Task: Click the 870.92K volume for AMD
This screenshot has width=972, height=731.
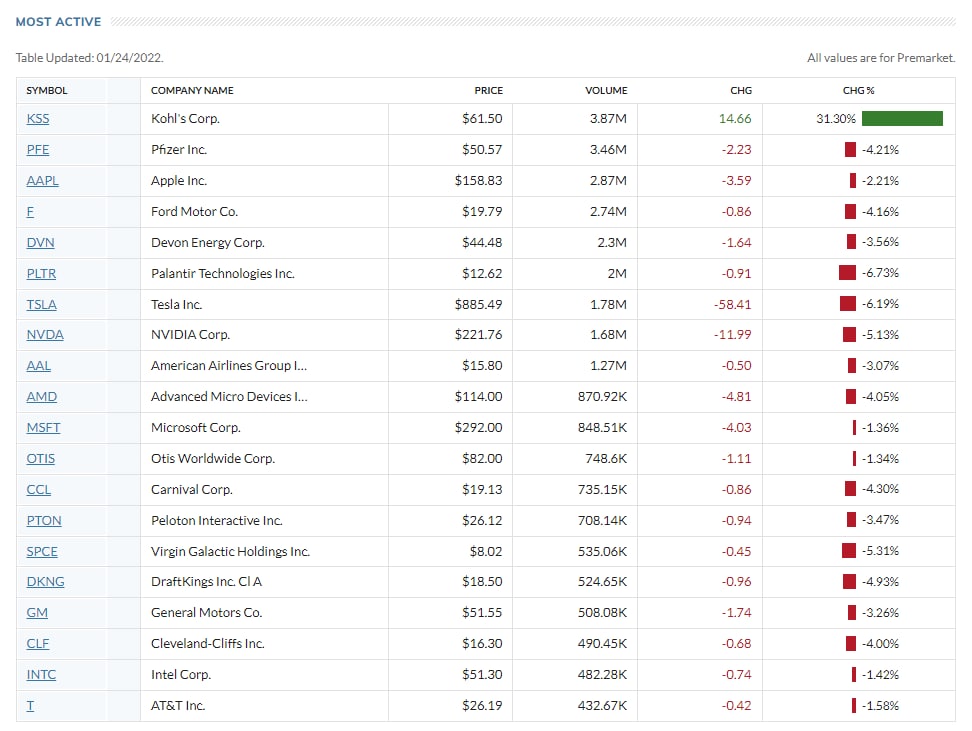Action: coord(603,397)
